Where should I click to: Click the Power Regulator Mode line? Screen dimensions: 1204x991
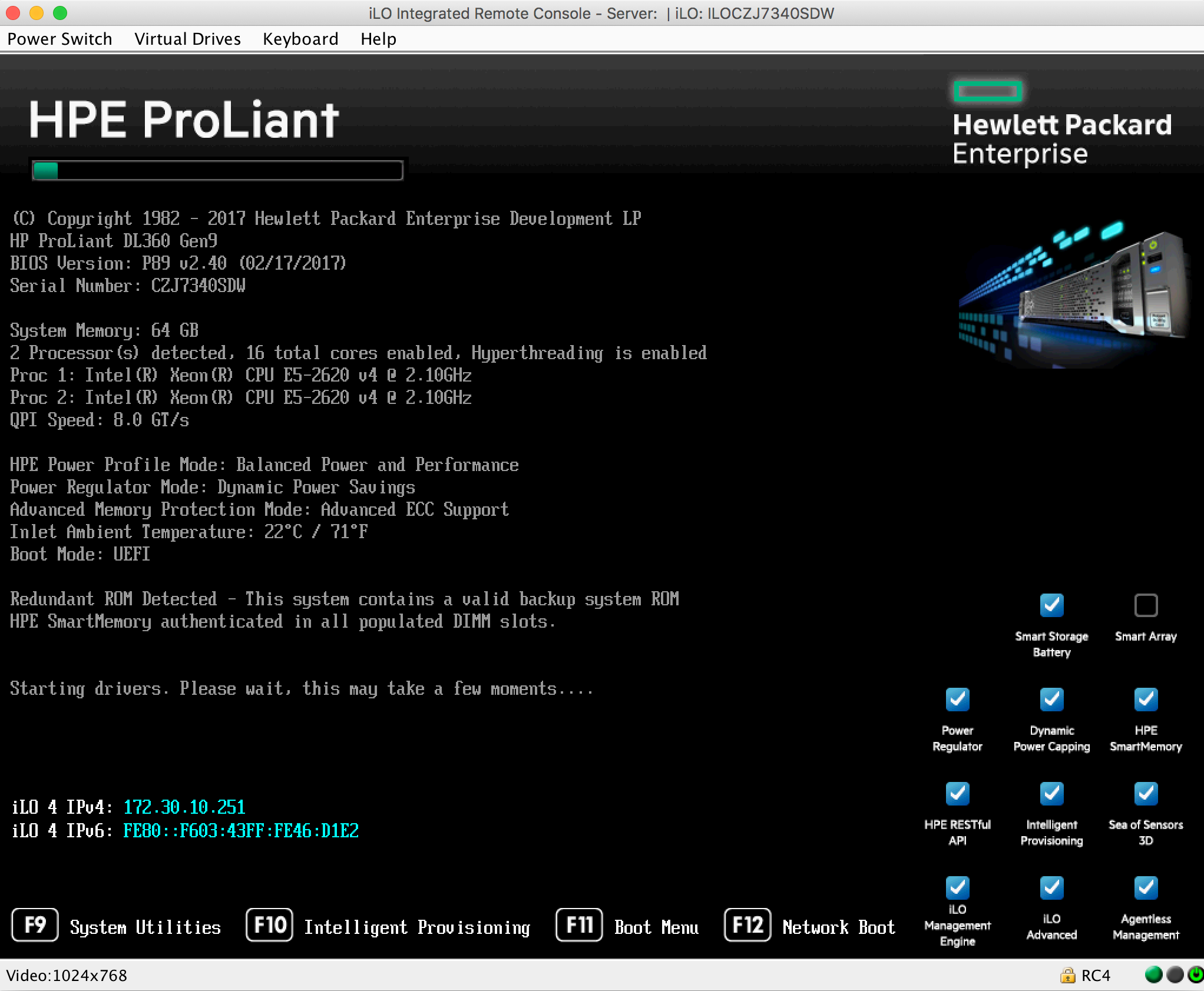pos(213,487)
